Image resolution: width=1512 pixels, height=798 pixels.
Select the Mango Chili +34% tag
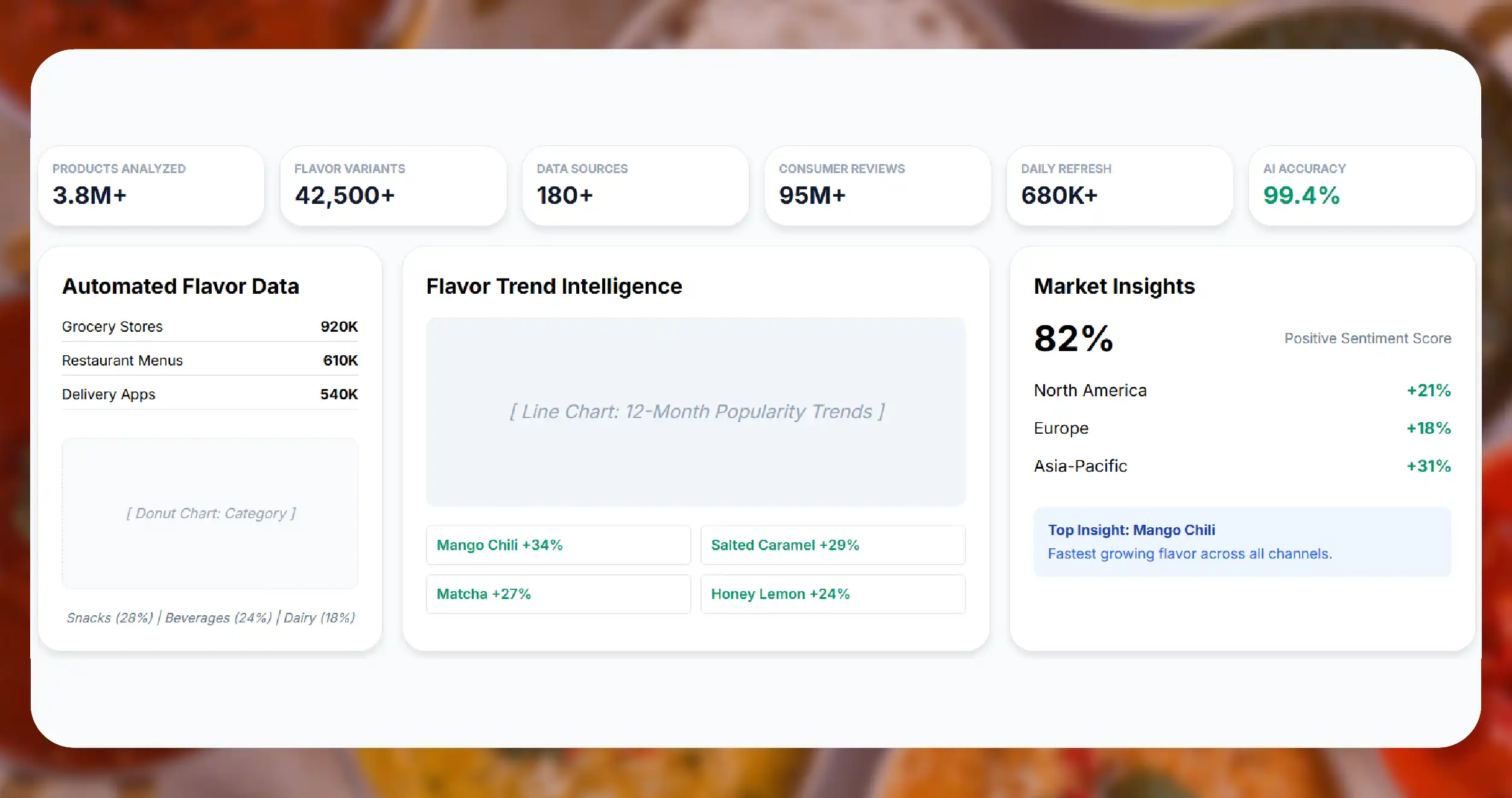pos(558,545)
